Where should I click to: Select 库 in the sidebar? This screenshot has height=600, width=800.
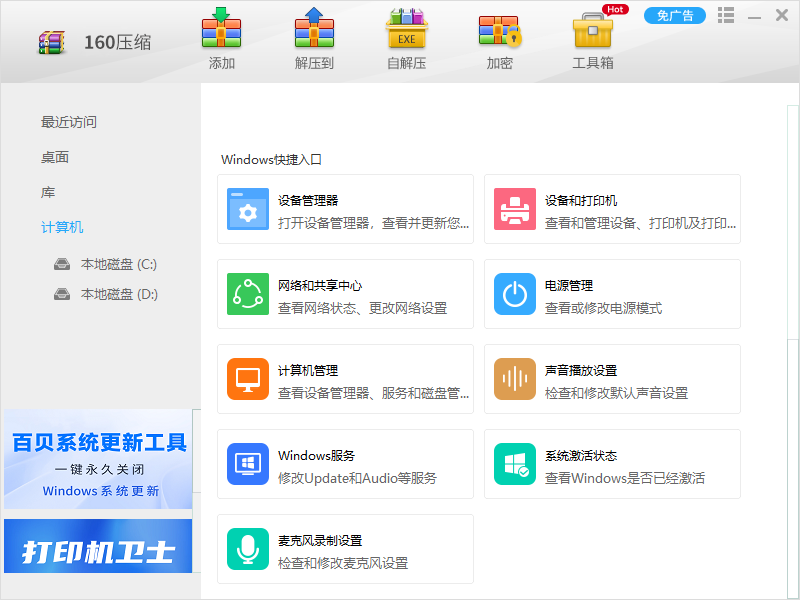[48, 193]
